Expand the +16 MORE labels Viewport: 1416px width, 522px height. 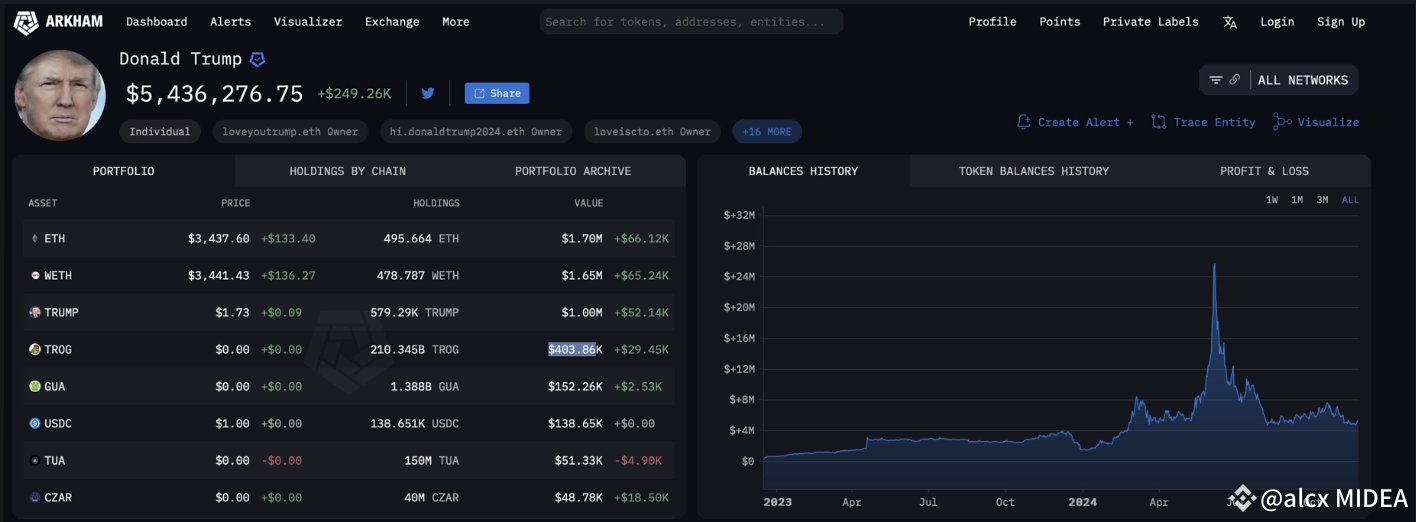[x=767, y=131]
